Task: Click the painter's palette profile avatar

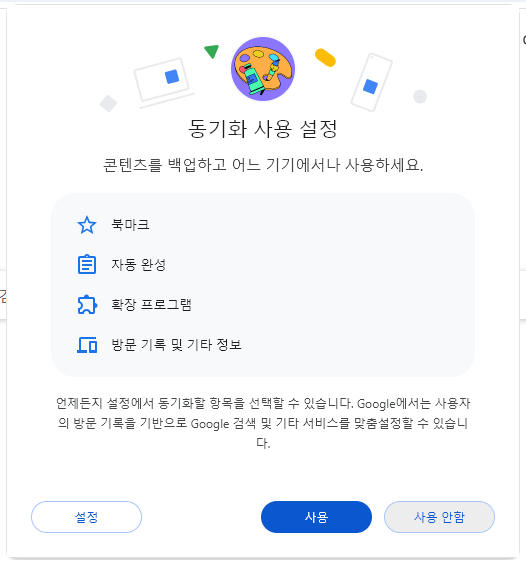Action: click(x=263, y=69)
